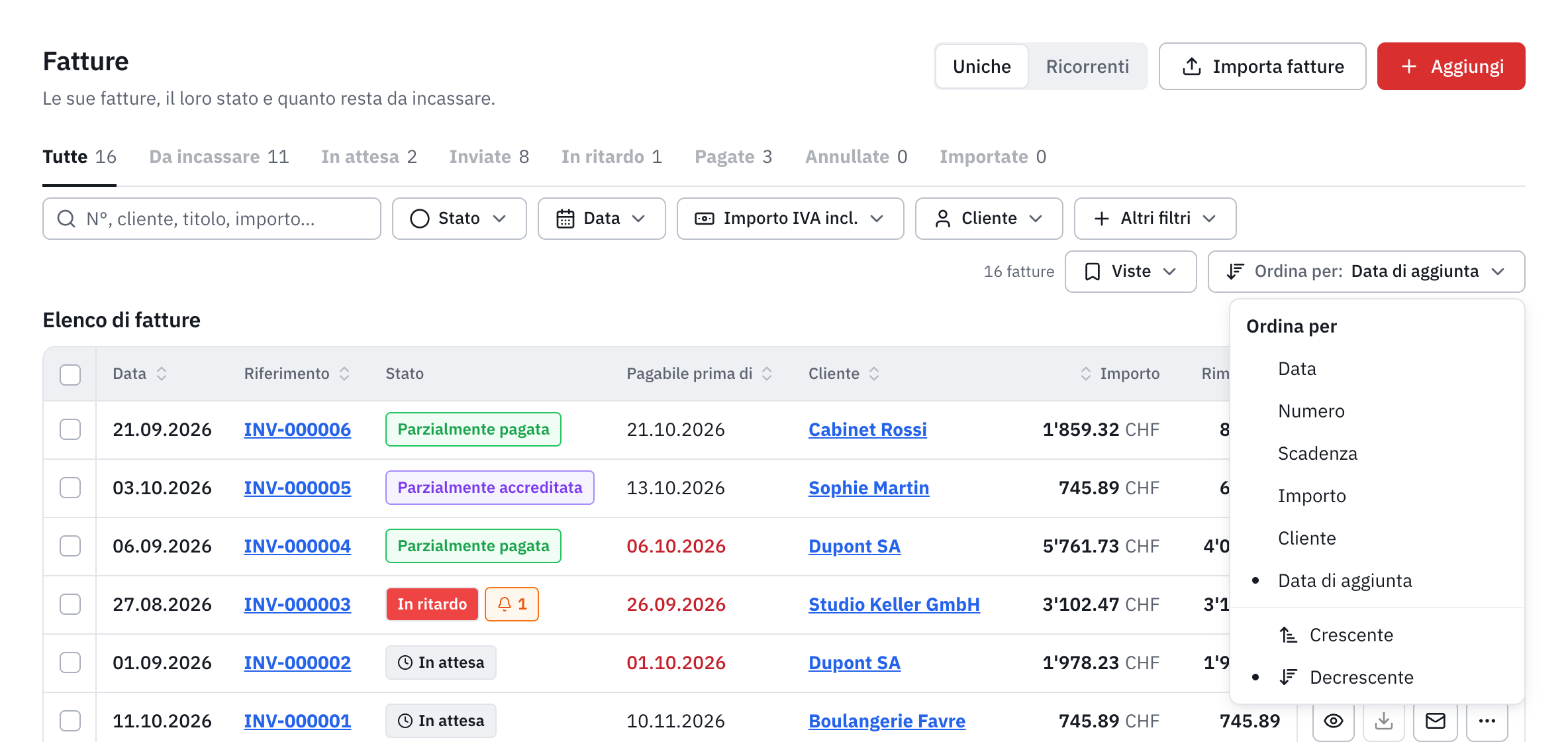Click the magnifier search icon
Viewport: 1568px width, 742px height.
point(66,219)
